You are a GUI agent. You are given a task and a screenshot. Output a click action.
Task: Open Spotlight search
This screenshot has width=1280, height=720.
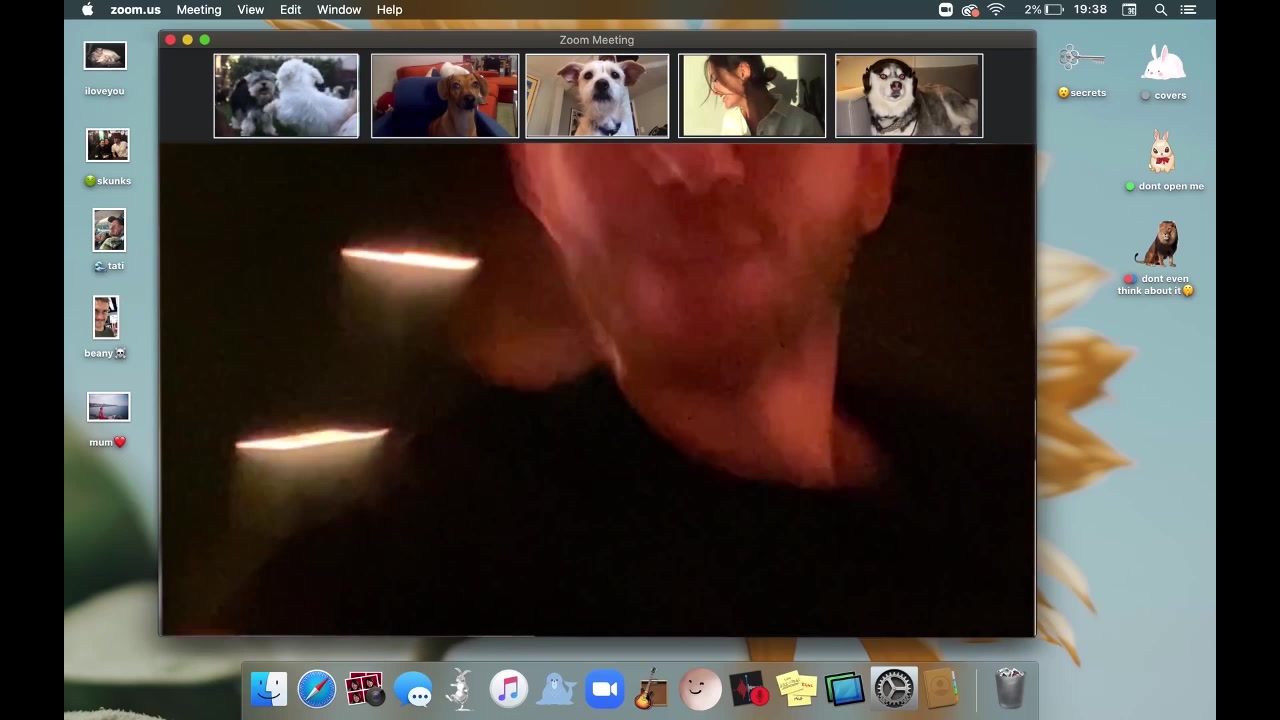click(1161, 10)
